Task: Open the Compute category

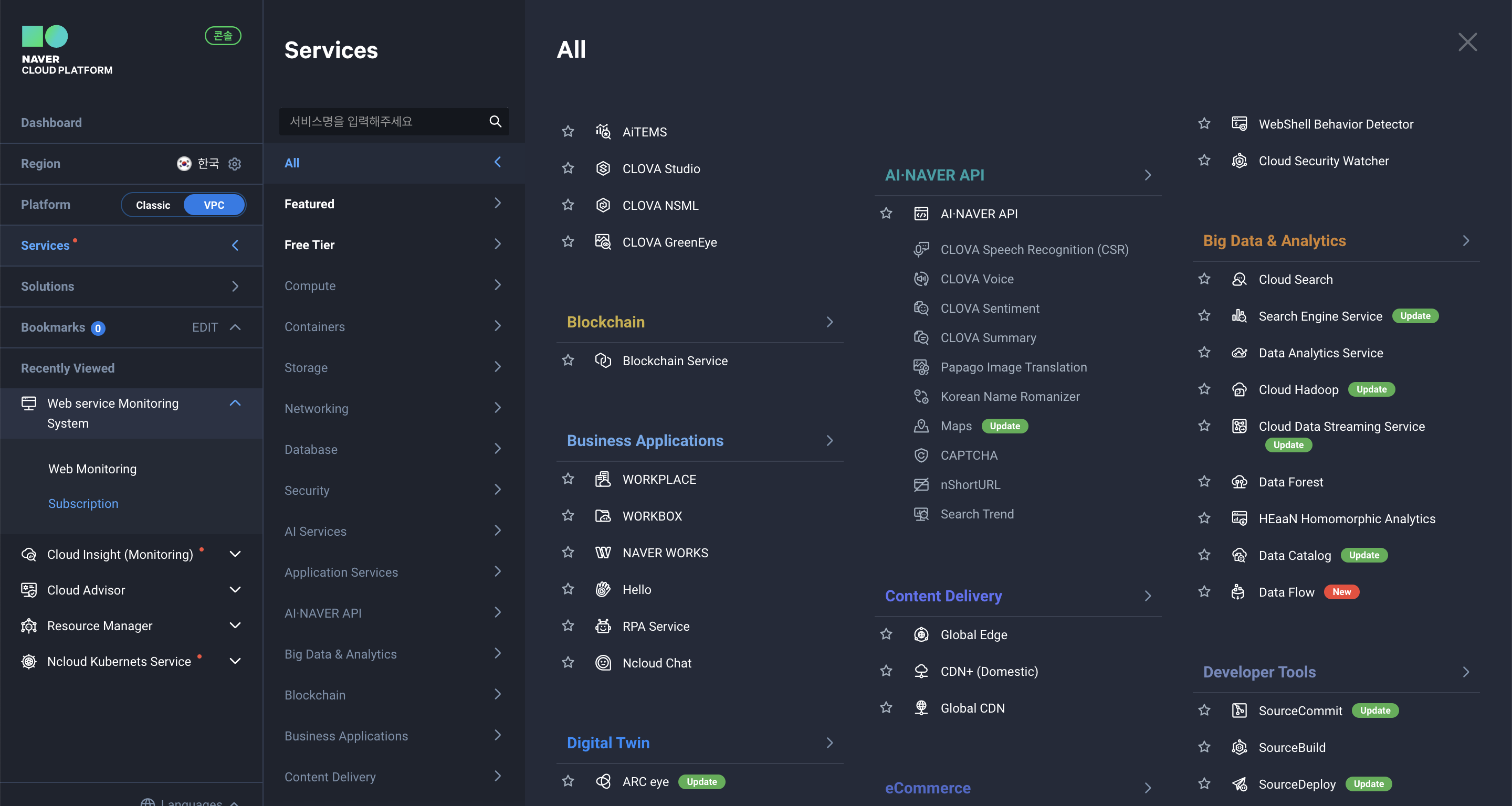Action: tap(394, 285)
